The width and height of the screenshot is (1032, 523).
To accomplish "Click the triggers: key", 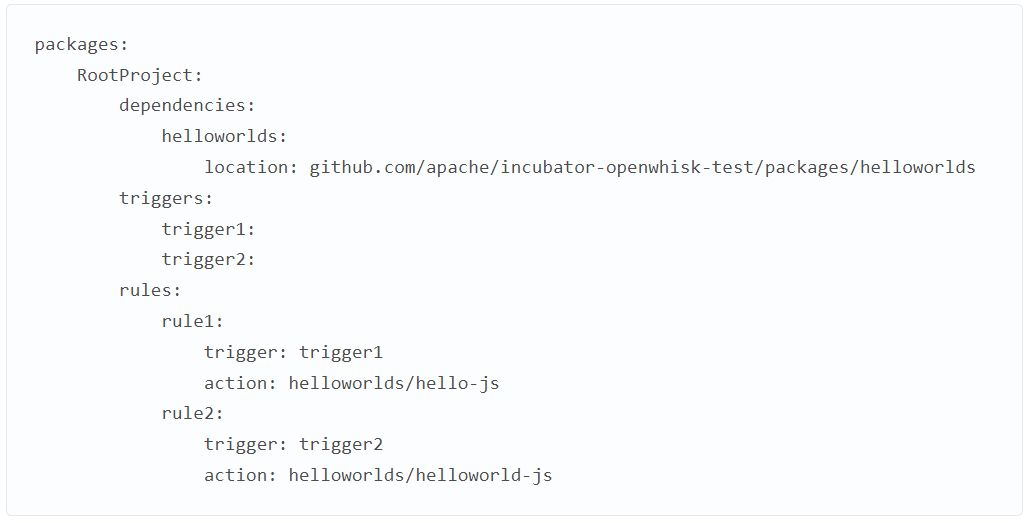I will 166,199.
